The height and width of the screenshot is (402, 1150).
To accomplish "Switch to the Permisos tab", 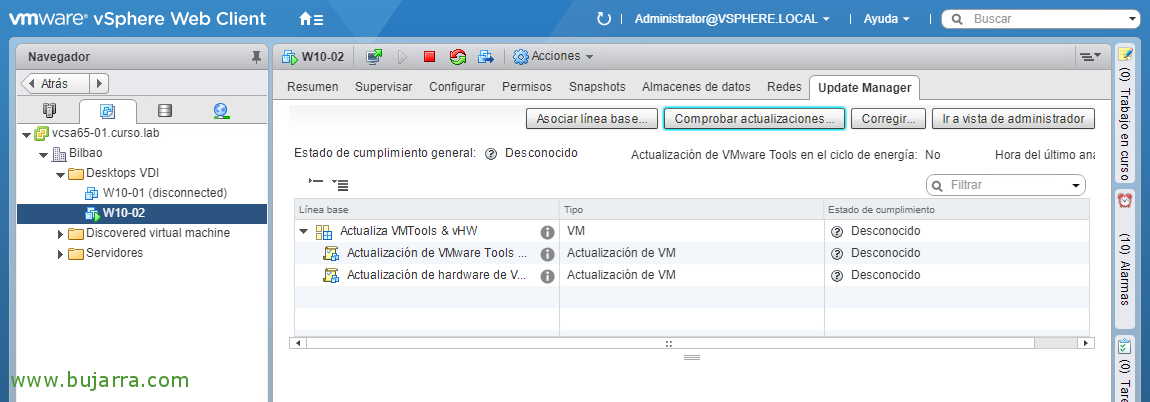I will (x=527, y=87).
